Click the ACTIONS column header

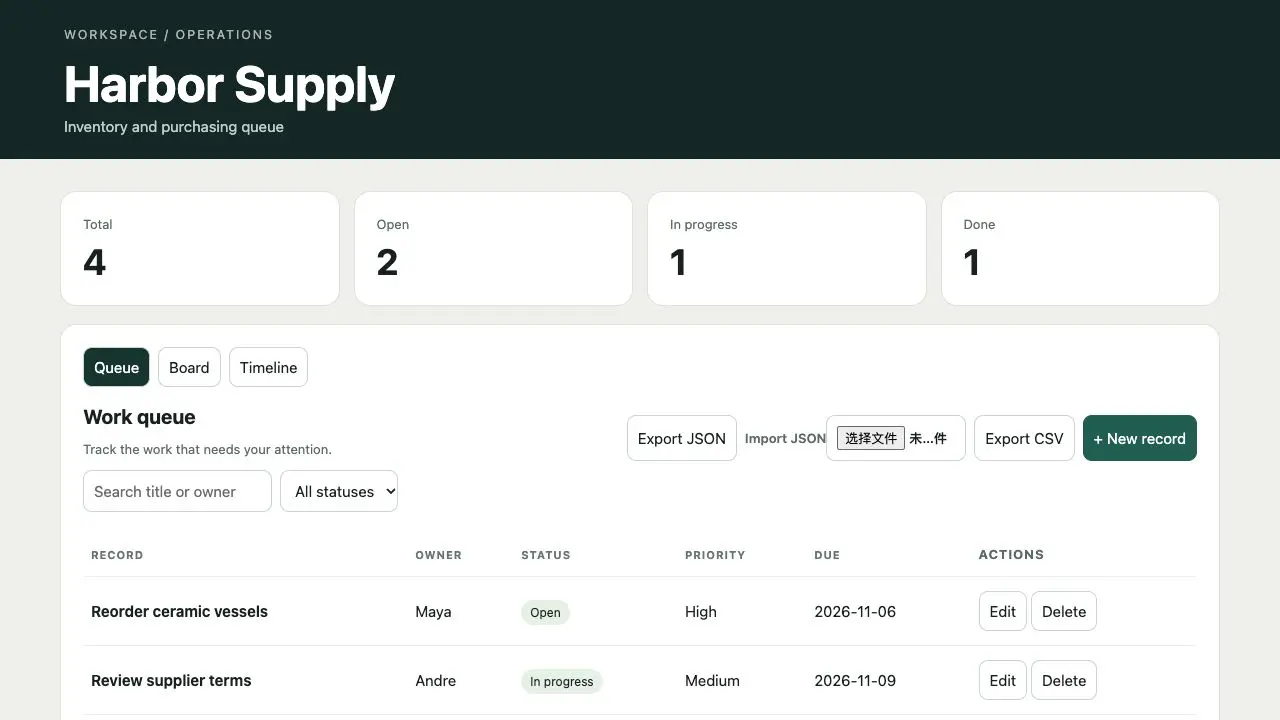[1011, 554]
